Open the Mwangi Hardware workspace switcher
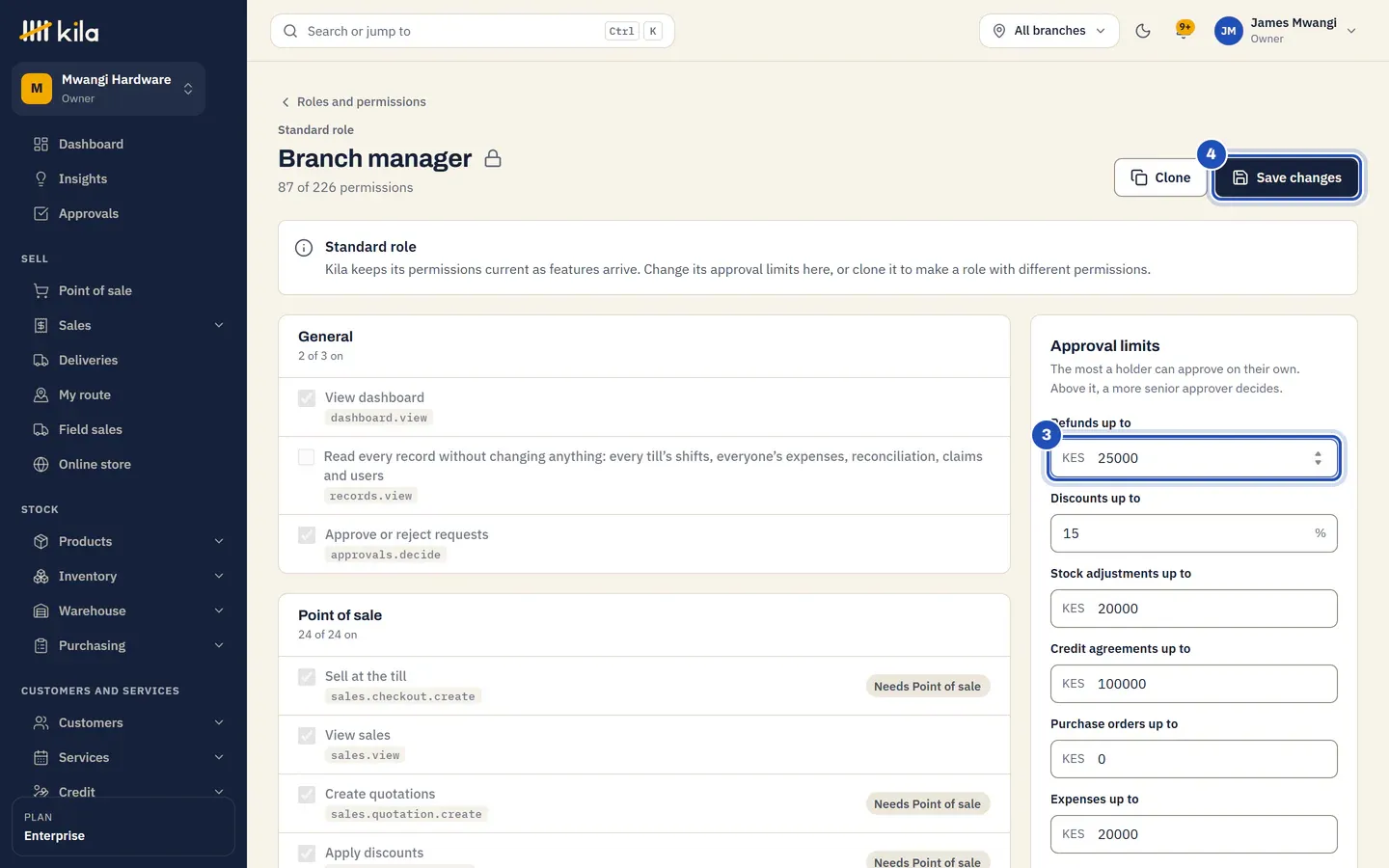The height and width of the screenshot is (868, 1389). 108,89
